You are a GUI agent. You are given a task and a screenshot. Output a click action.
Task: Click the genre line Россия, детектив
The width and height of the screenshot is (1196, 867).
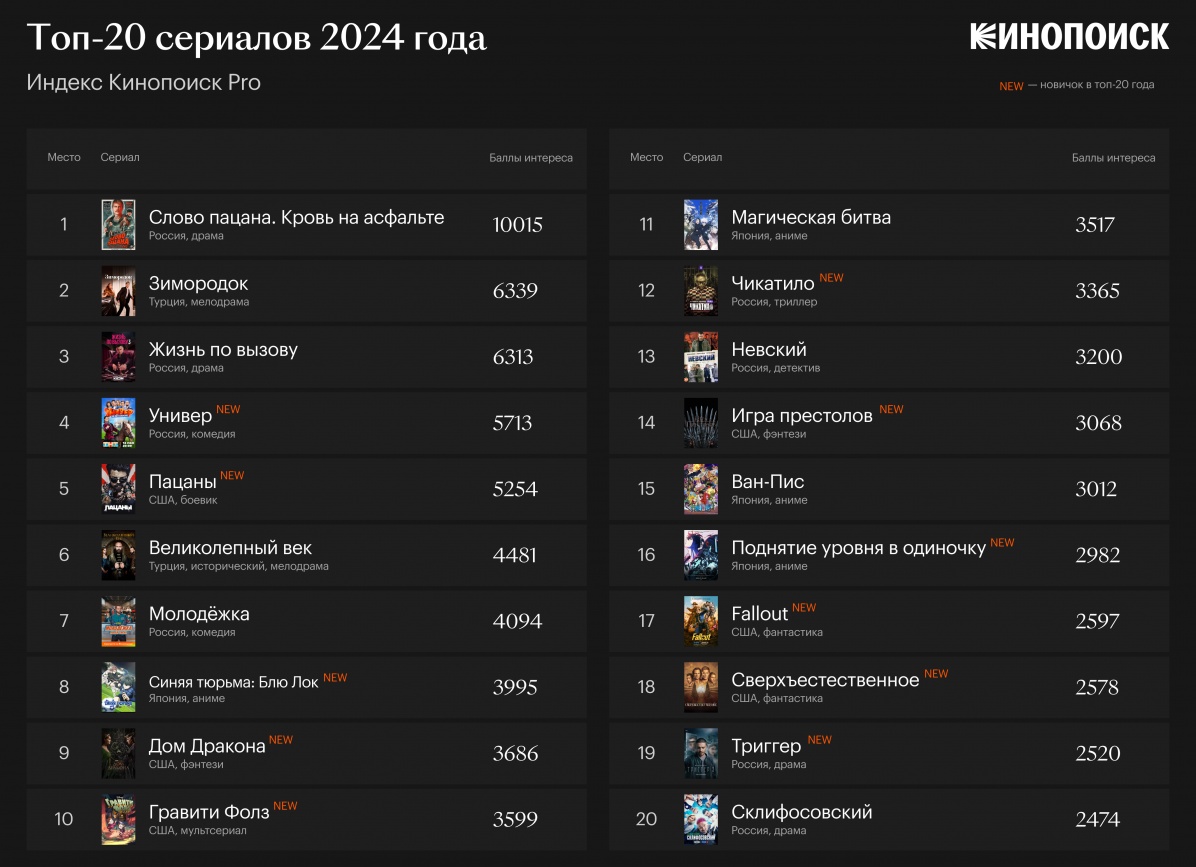pyautogui.click(x=776, y=368)
